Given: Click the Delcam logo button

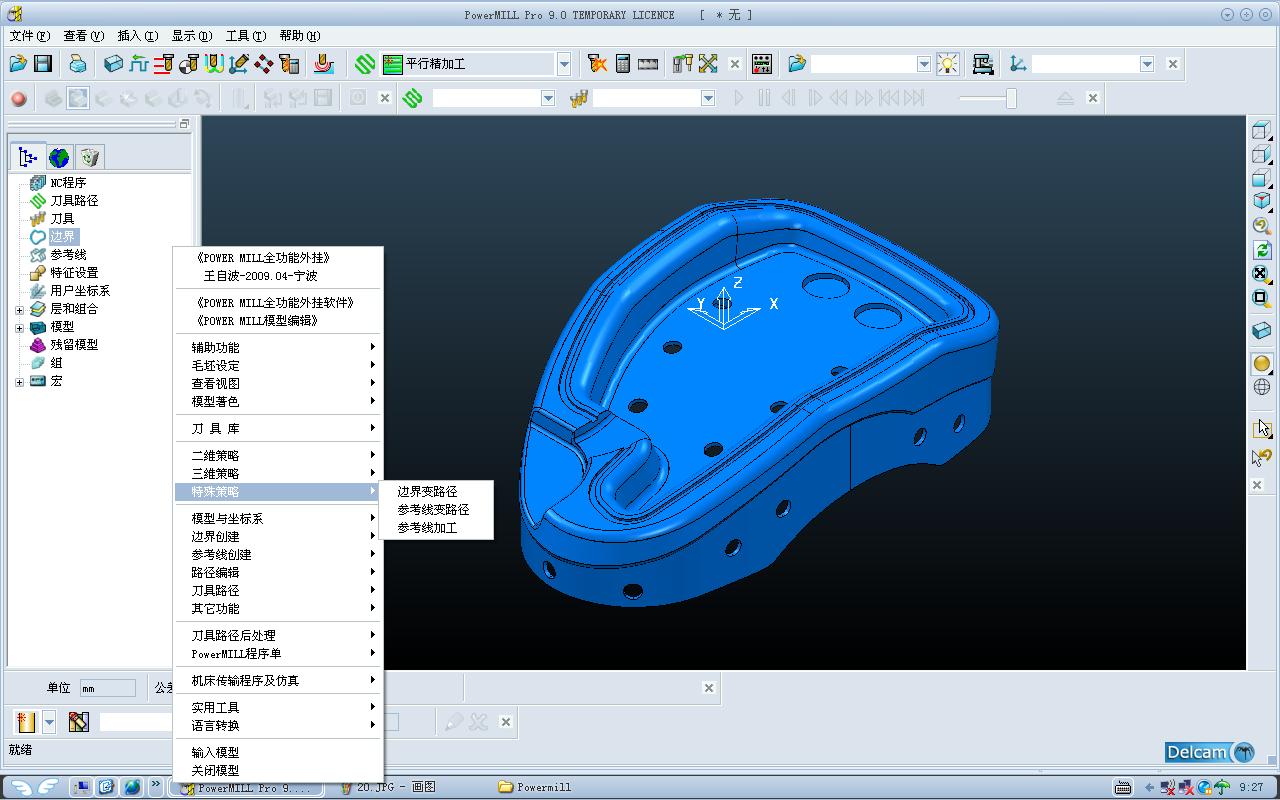Looking at the screenshot, I should (1210, 752).
